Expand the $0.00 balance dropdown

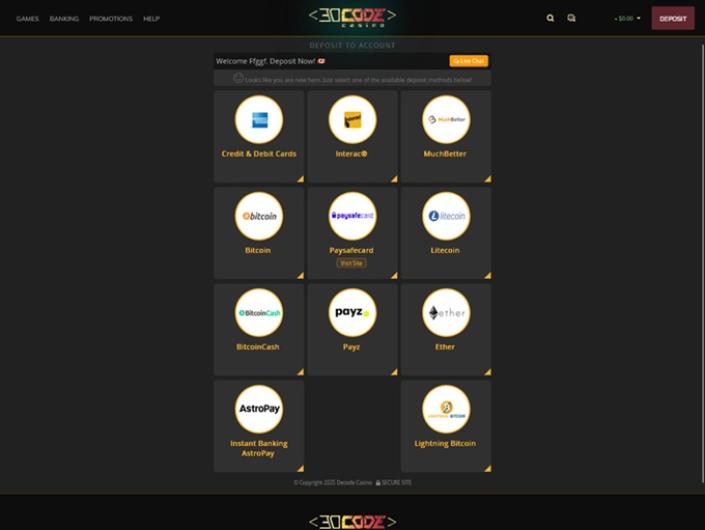(627, 18)
